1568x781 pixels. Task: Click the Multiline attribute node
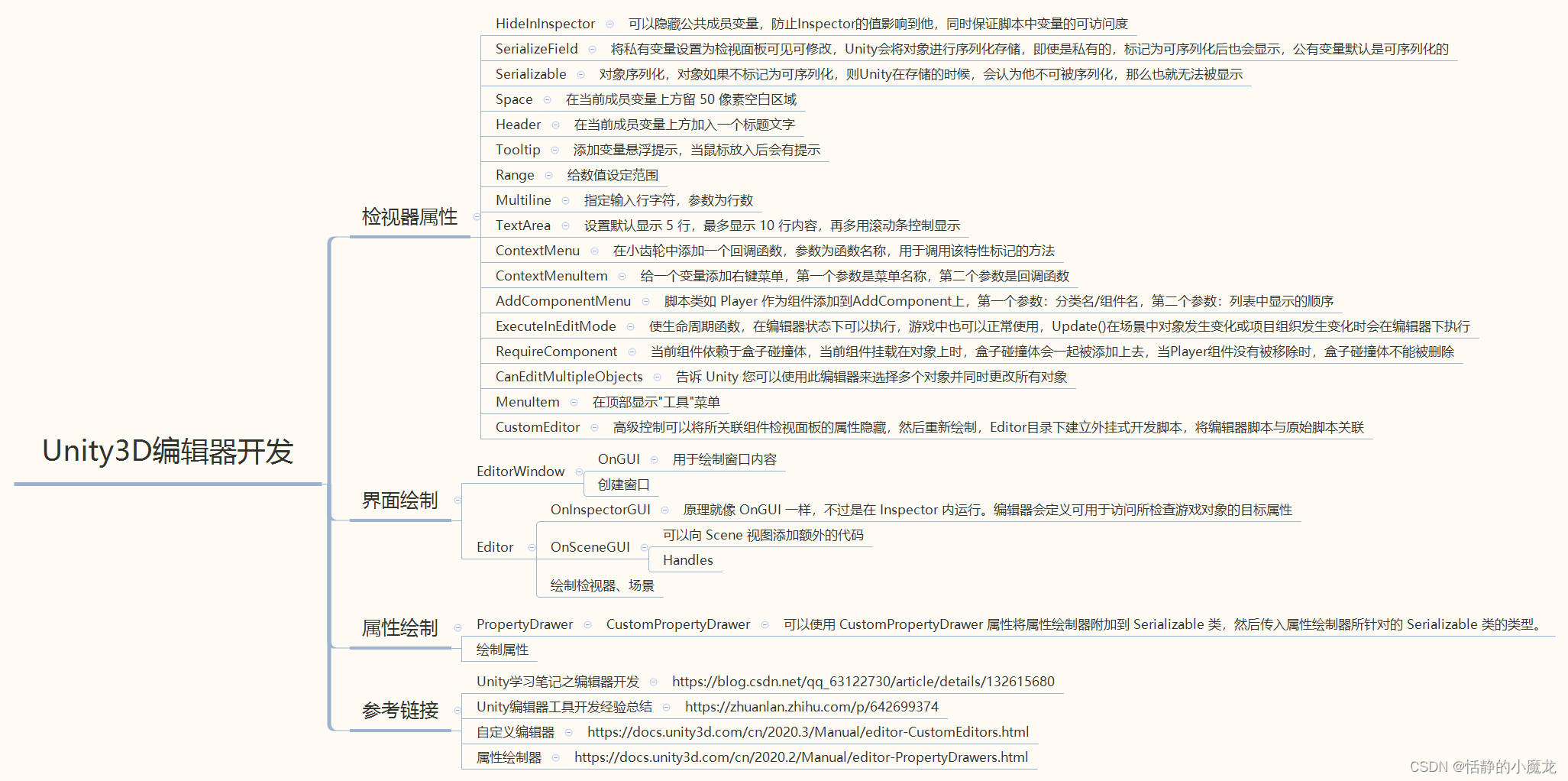pos(523,200)
